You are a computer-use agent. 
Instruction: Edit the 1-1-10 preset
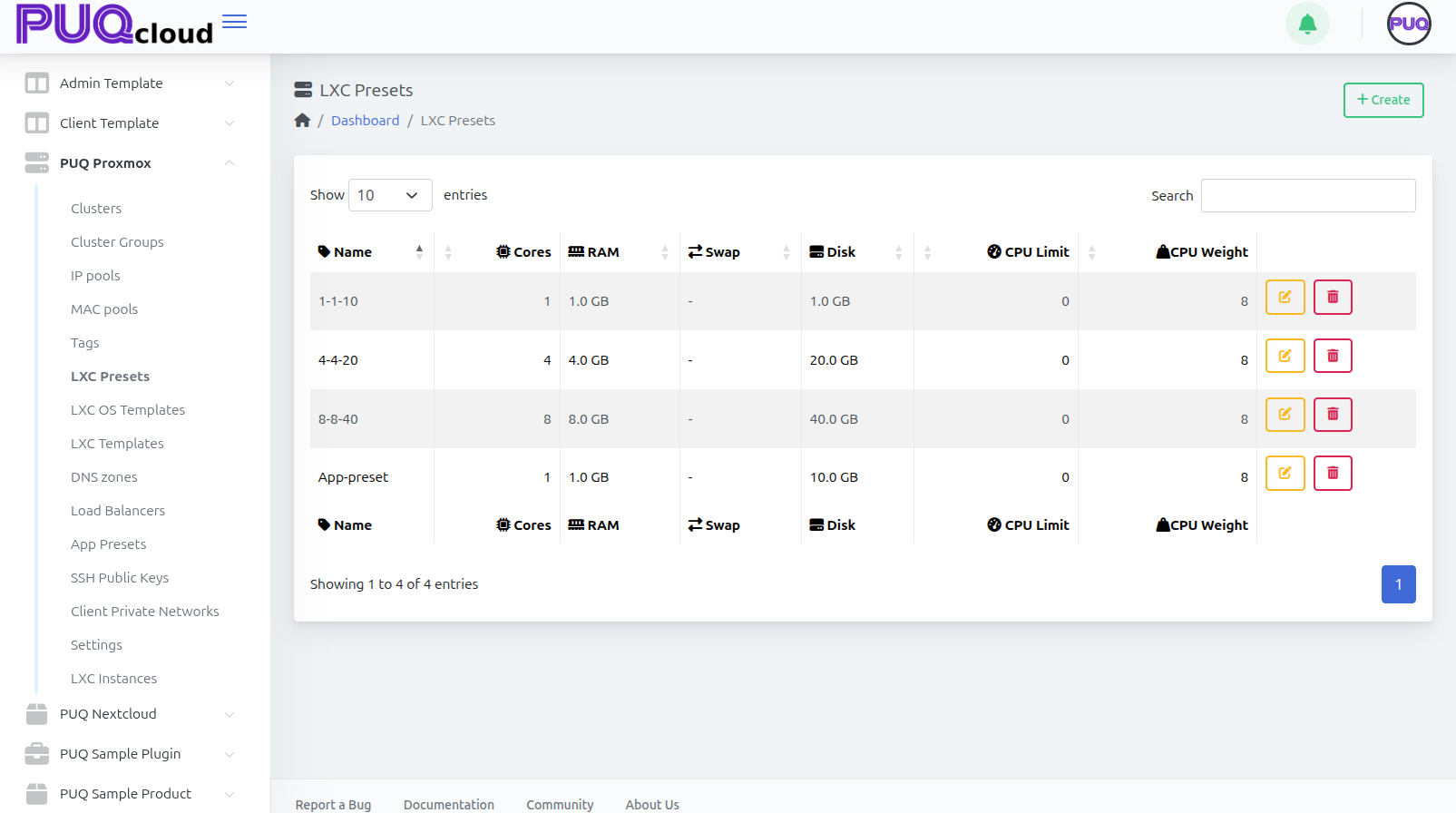[x=1285, y=298]
